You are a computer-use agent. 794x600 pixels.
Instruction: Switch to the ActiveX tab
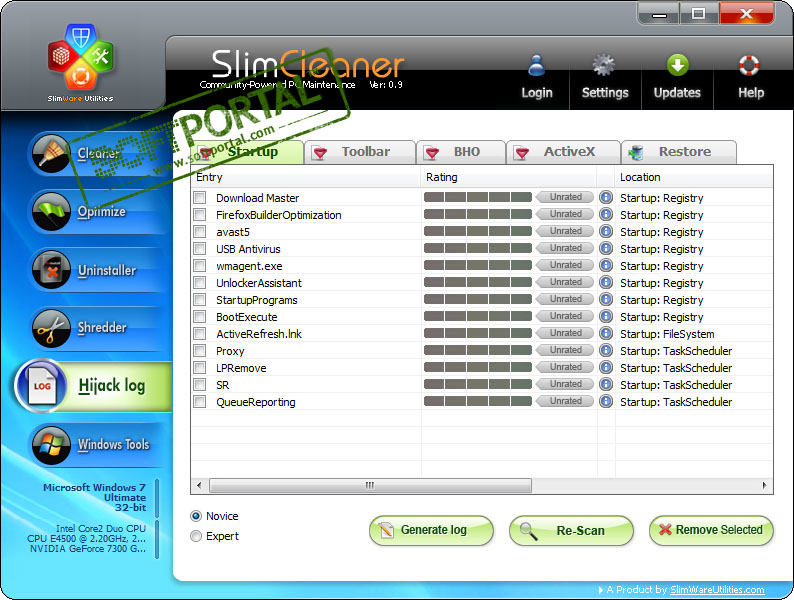[x=563, y=152]
